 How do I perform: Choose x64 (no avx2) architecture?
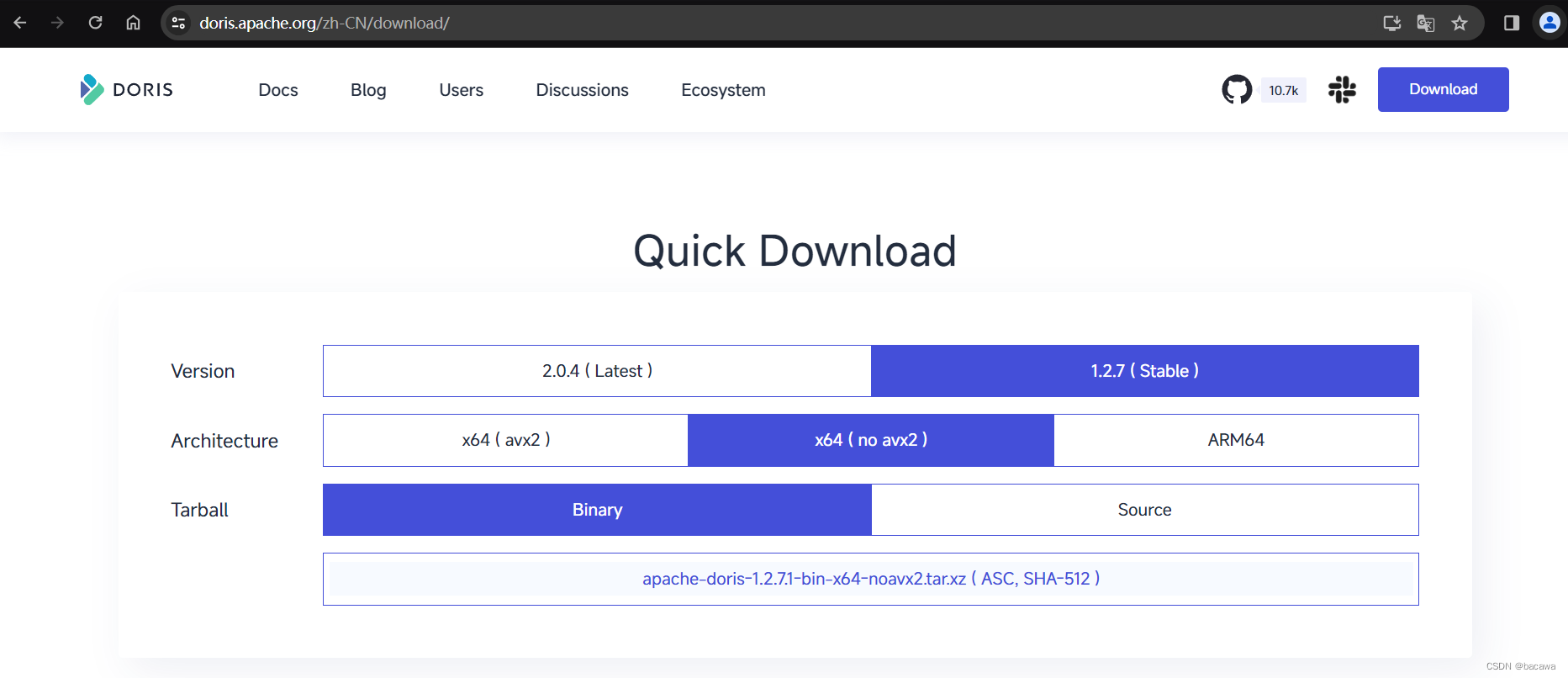click(870, 440)
